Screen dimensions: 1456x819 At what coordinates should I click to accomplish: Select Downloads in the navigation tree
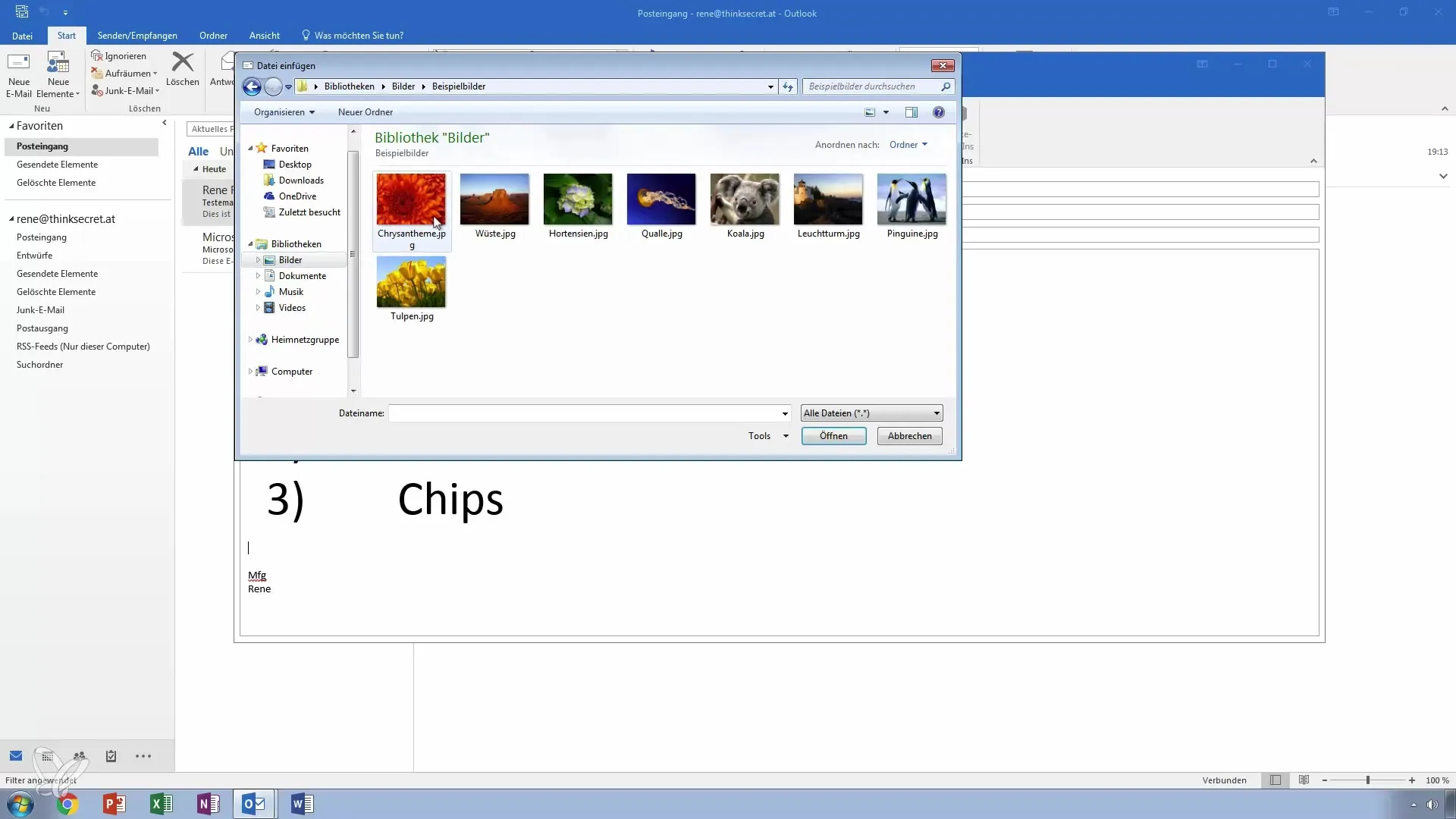point(300,180)
